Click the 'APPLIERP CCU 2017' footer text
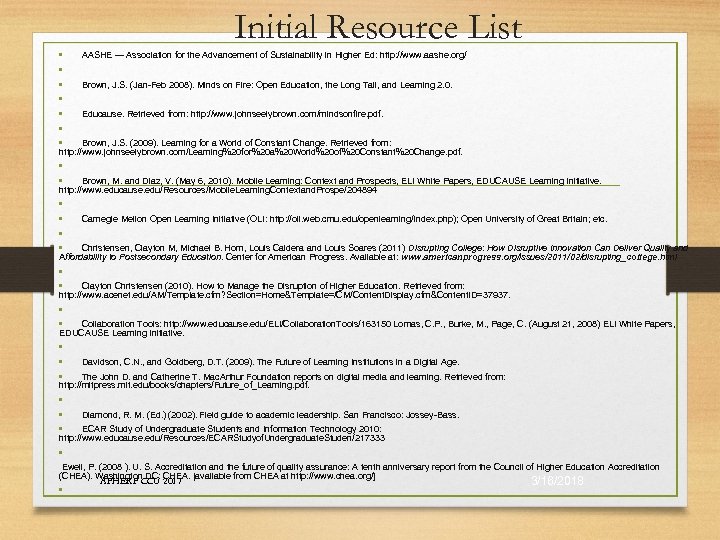Viewport: 720px width, 540px height. pyautogui.click(x=141, y=482)
